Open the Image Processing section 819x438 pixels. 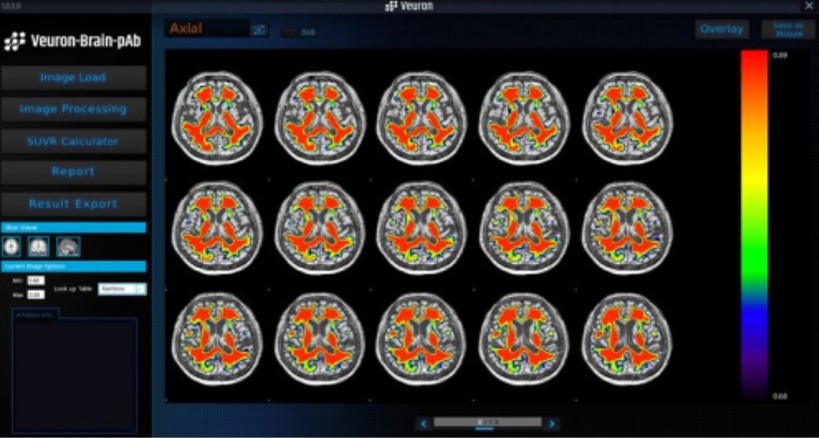[x=73, y=109]
